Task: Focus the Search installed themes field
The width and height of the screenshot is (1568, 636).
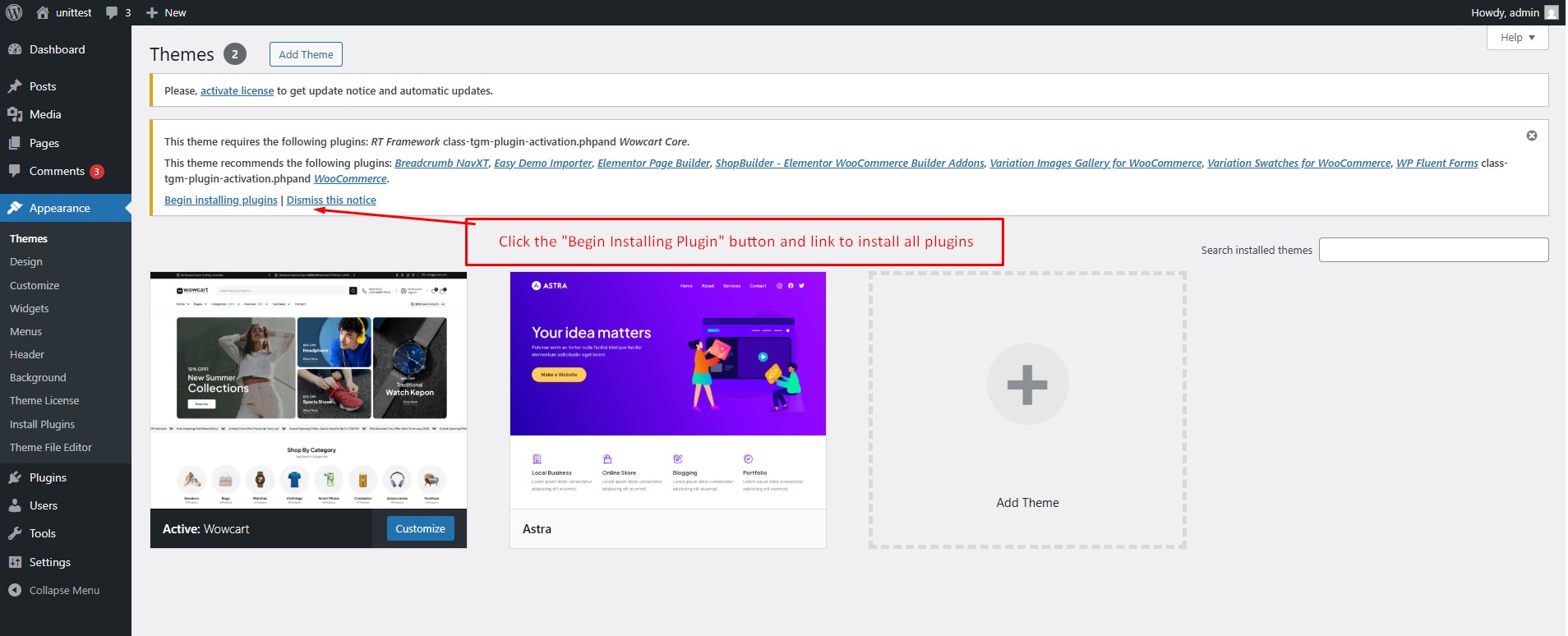Action: [1433, 250]
